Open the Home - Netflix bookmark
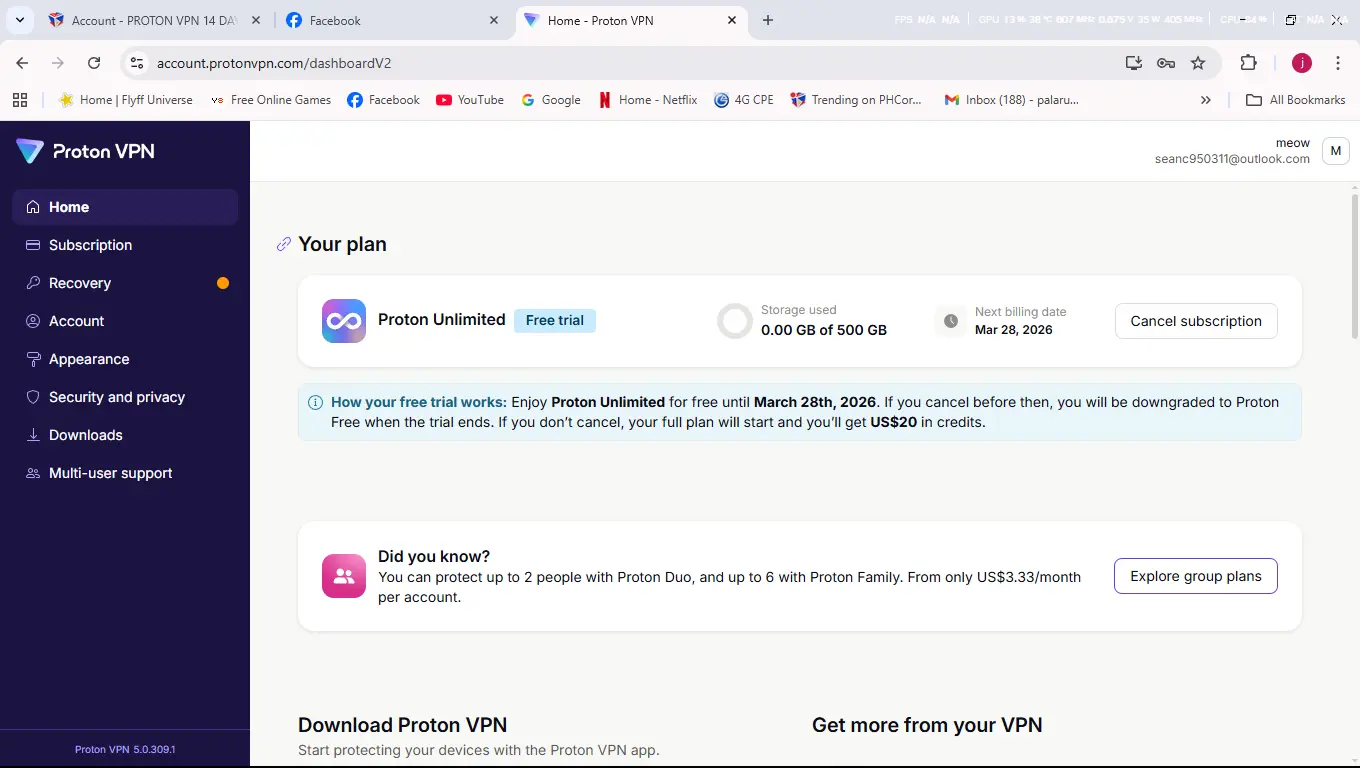The height and width of the screenshot is (768, 1360). 648,100
